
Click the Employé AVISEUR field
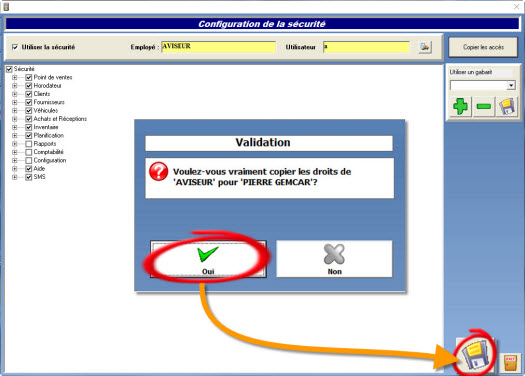point(218,47)
